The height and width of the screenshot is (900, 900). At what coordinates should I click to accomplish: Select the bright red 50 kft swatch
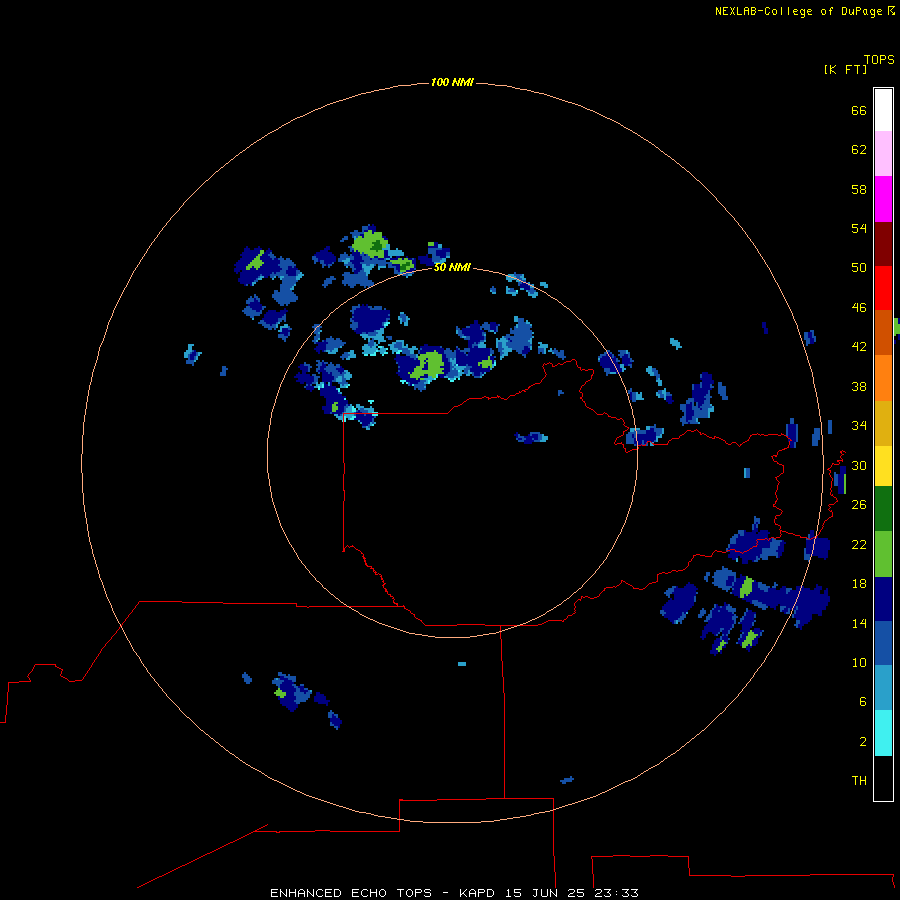(883, 288)
